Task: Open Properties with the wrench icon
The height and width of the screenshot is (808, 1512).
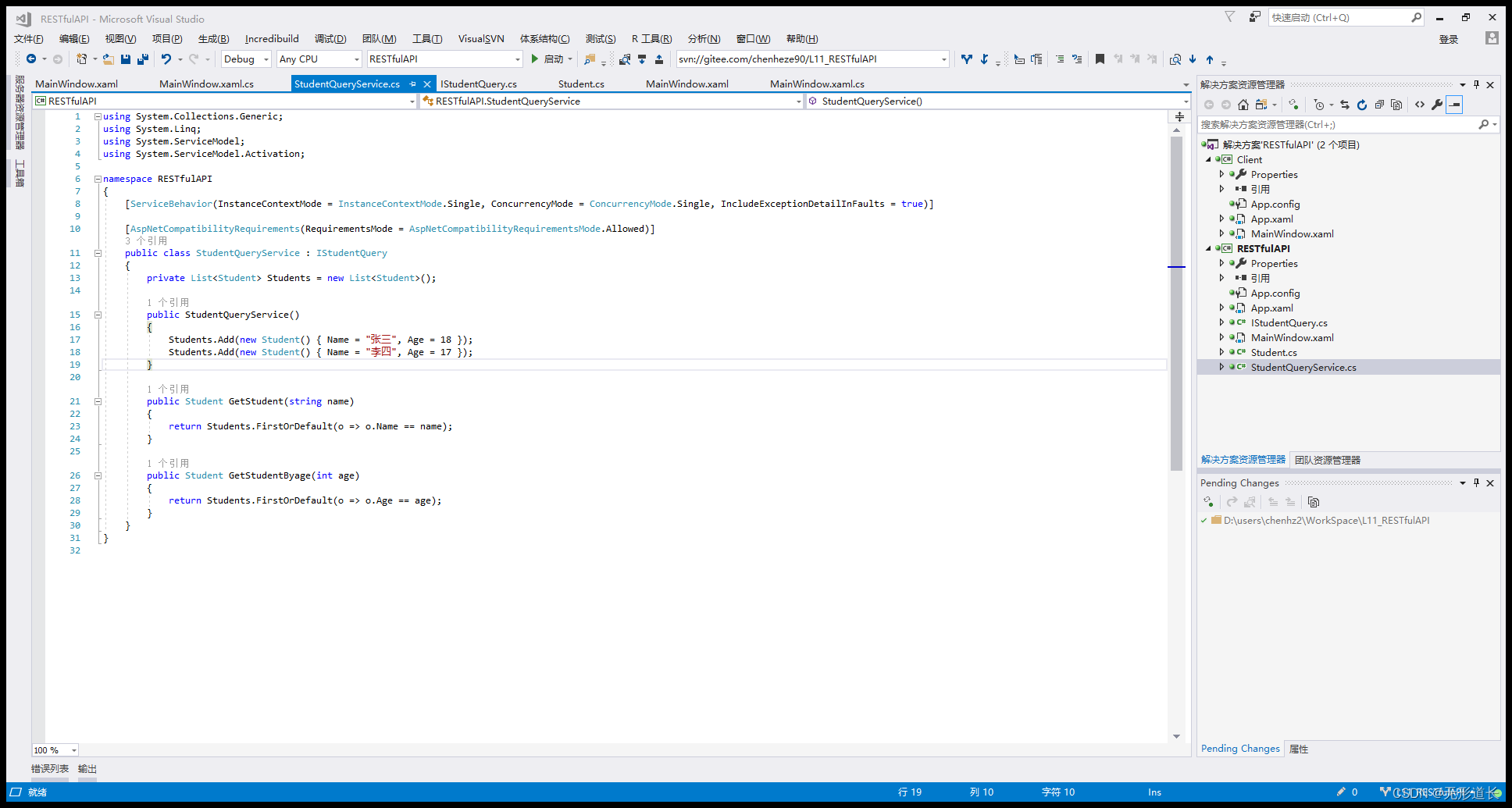Action: pyautogui.click(x=1437, y=105)
